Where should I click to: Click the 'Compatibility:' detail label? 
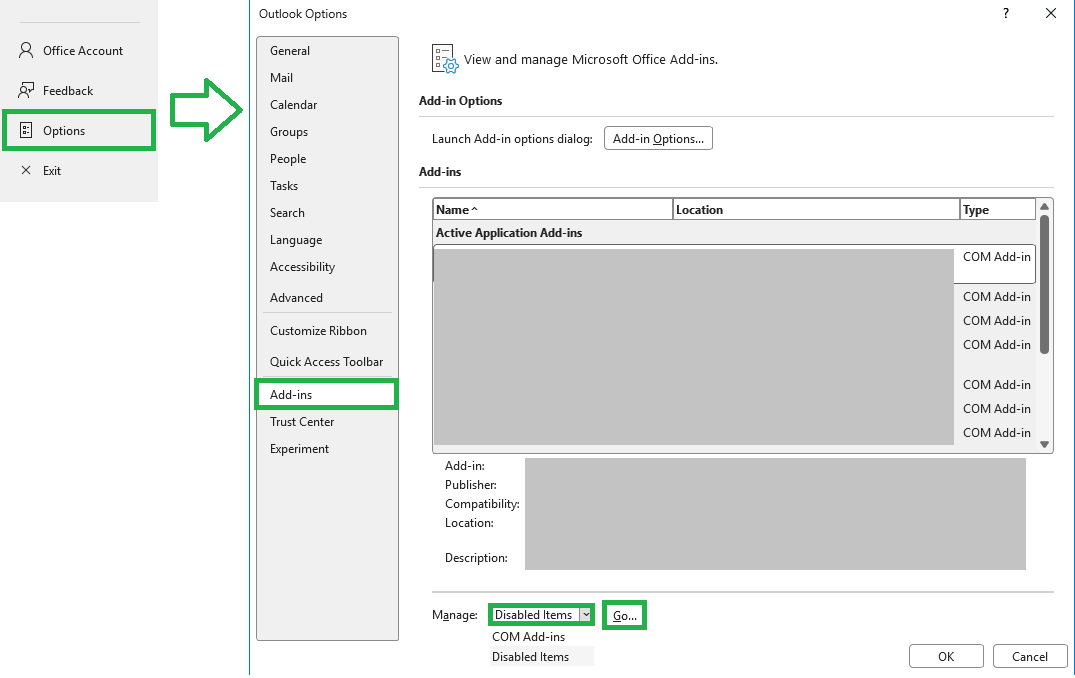click(x=482, y=504)
